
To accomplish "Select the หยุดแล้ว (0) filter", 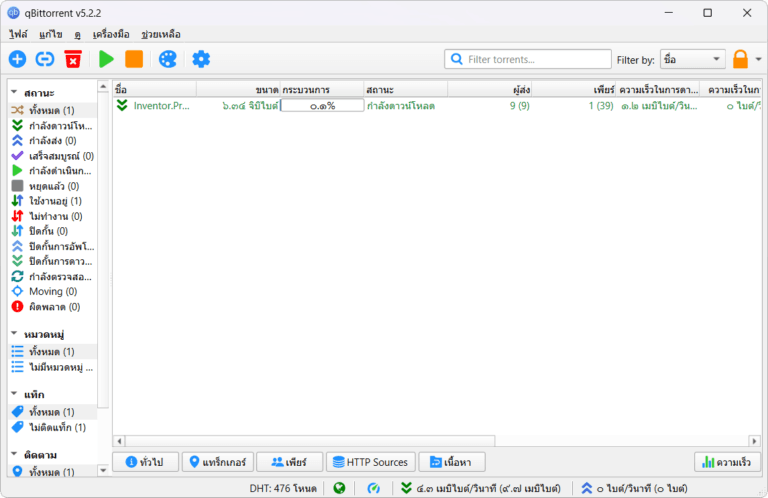I will point(52,186).
